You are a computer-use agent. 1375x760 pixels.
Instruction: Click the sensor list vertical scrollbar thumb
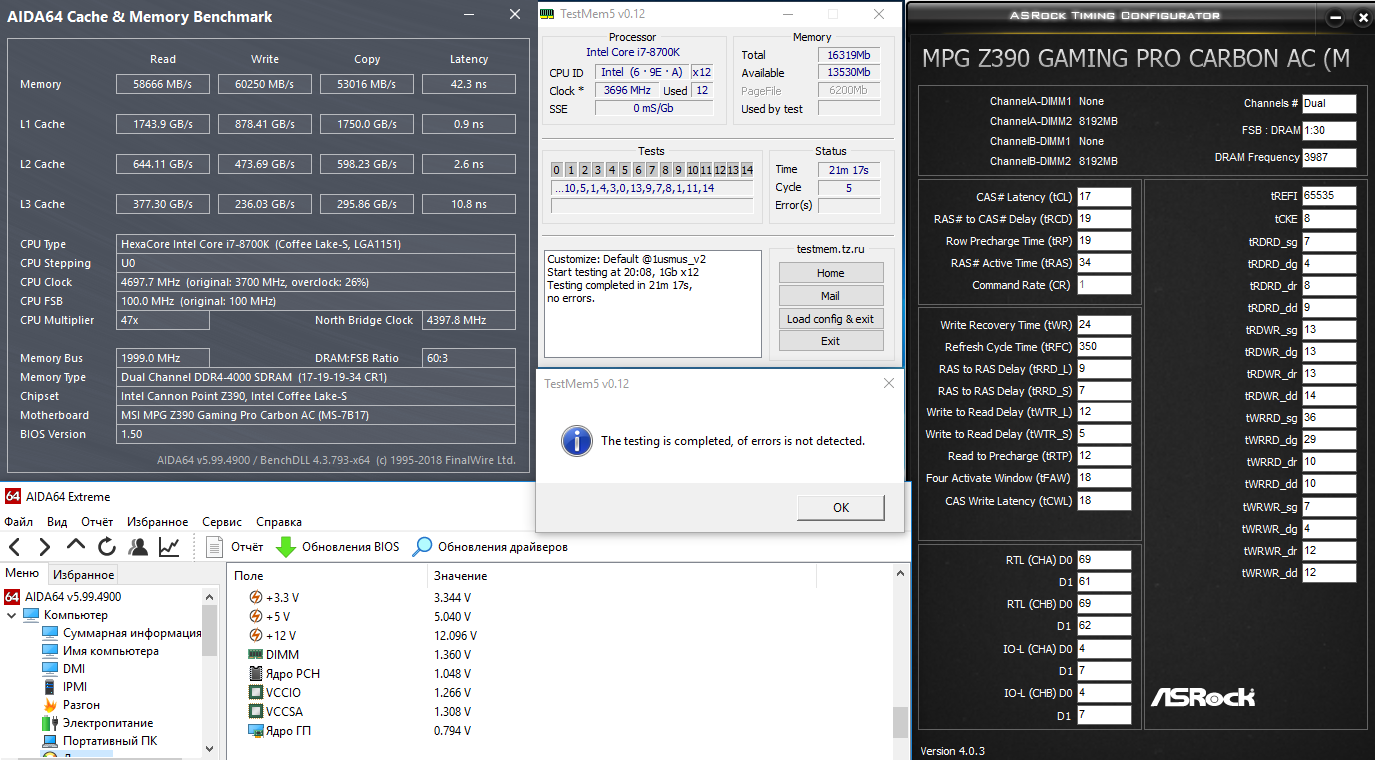900,720
